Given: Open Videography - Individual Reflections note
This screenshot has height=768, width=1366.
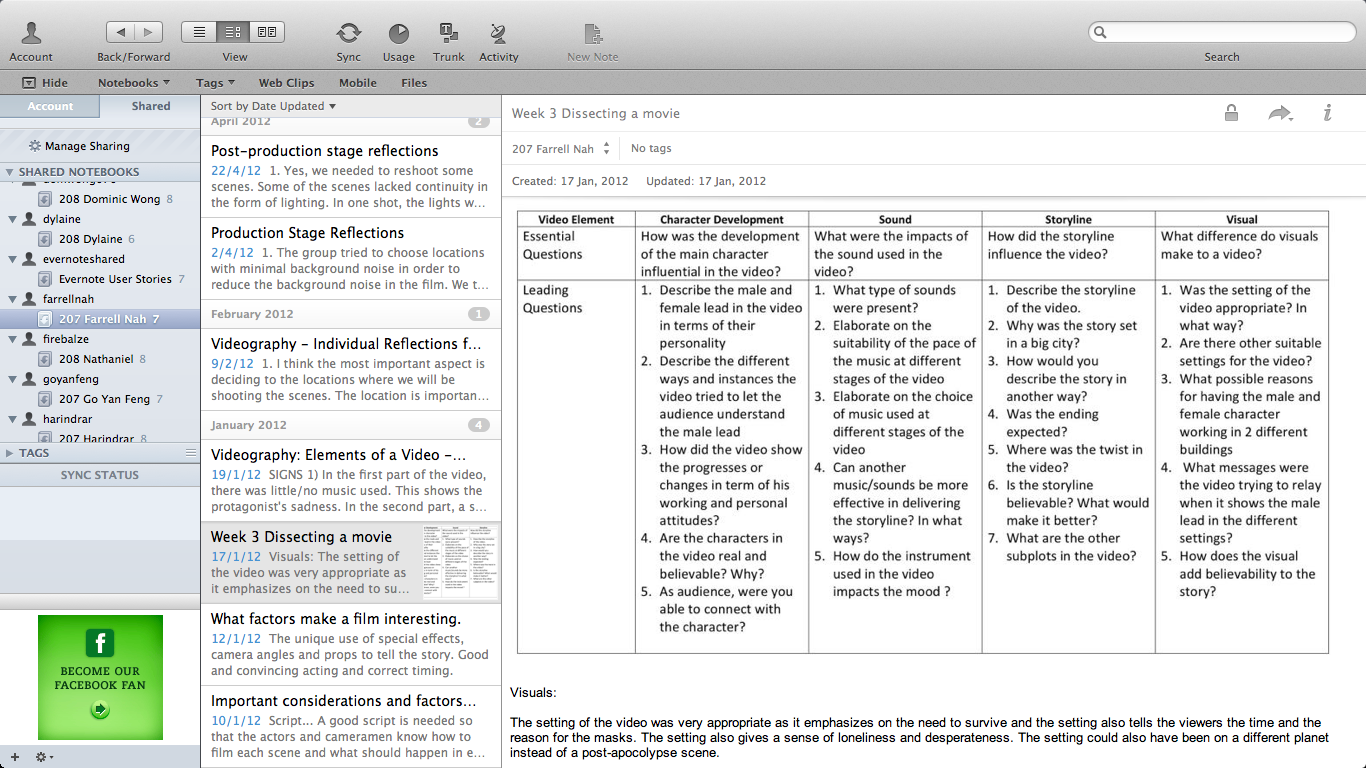Looking at the screenshot, I should [351, 370].
